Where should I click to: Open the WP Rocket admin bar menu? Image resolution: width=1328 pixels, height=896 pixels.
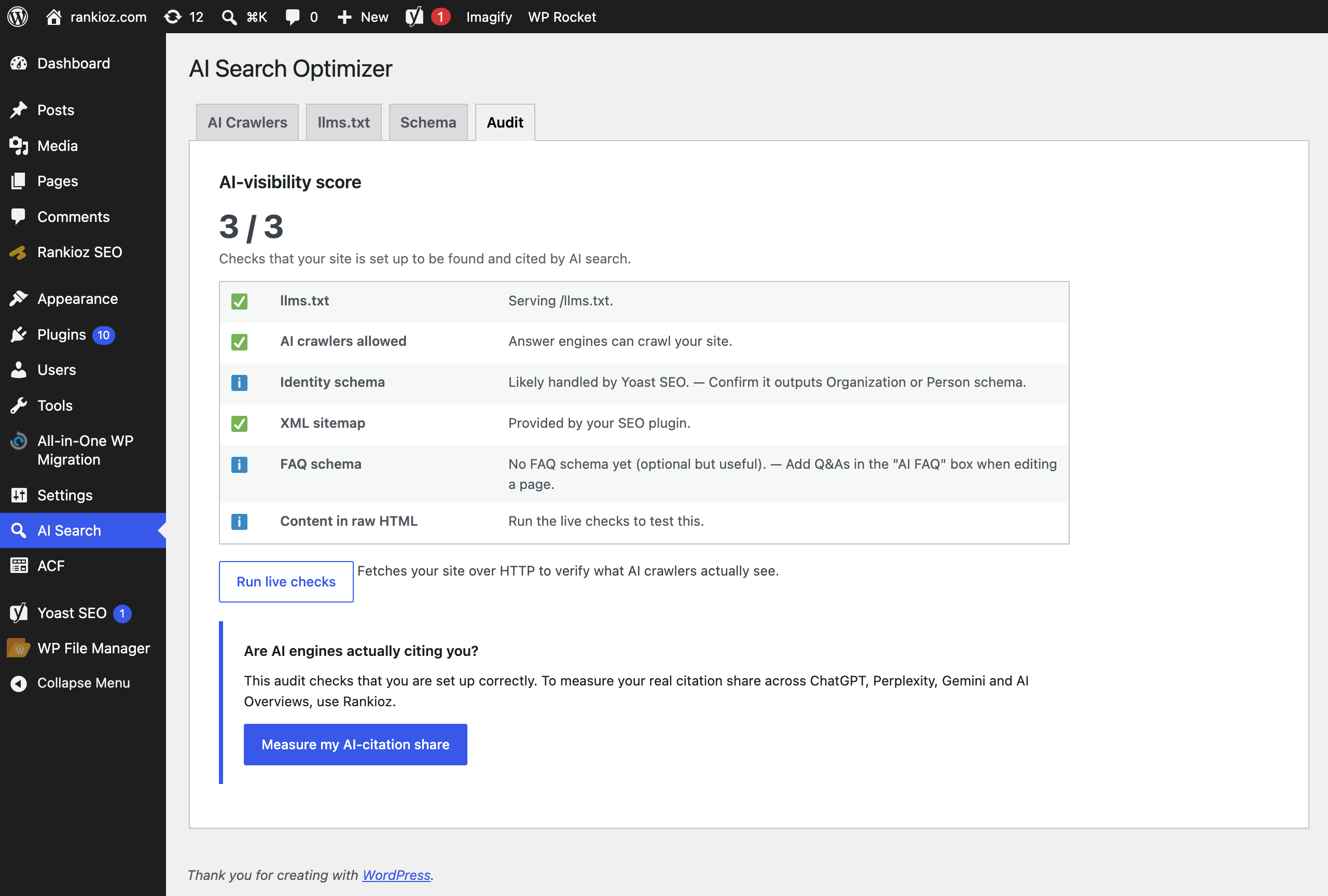[x=562, y=17]
